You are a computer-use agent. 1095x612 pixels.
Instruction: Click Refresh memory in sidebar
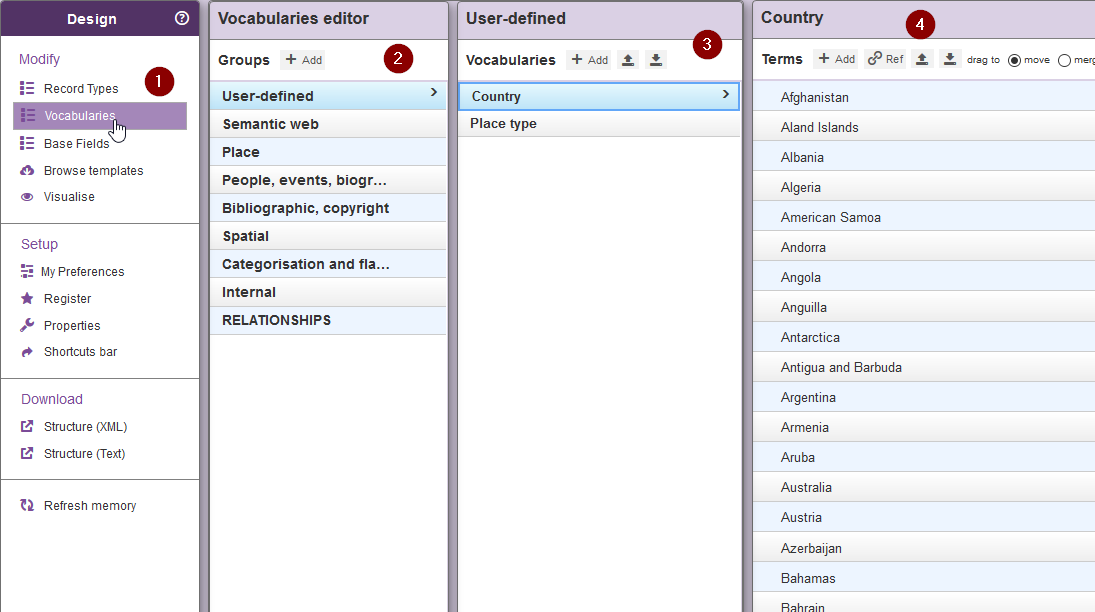[89, 506]
